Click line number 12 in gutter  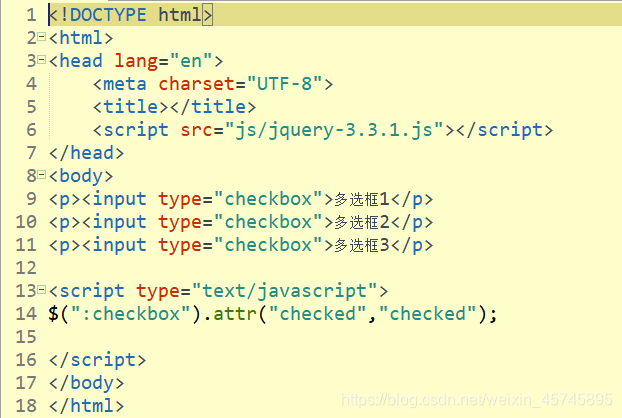26,268
